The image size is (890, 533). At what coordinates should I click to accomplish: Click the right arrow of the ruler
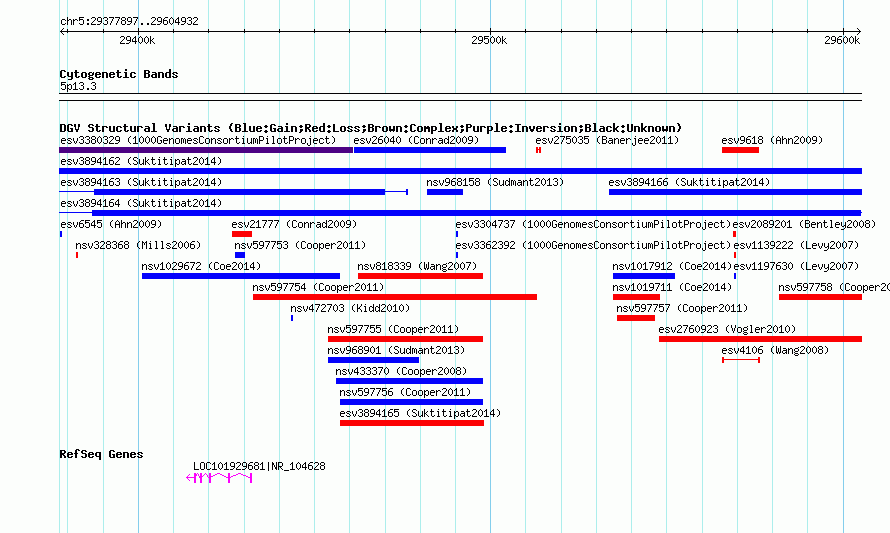[859, 32]
